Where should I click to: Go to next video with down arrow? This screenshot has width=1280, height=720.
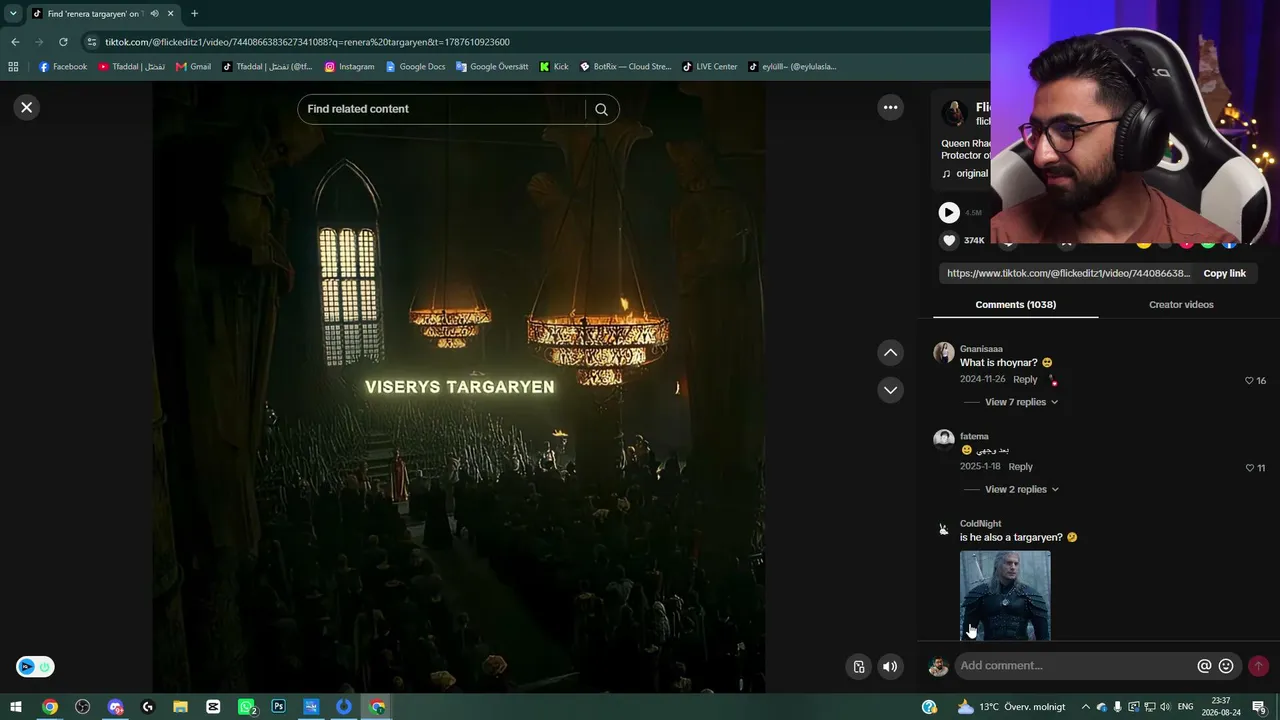[x=890, y=390]
